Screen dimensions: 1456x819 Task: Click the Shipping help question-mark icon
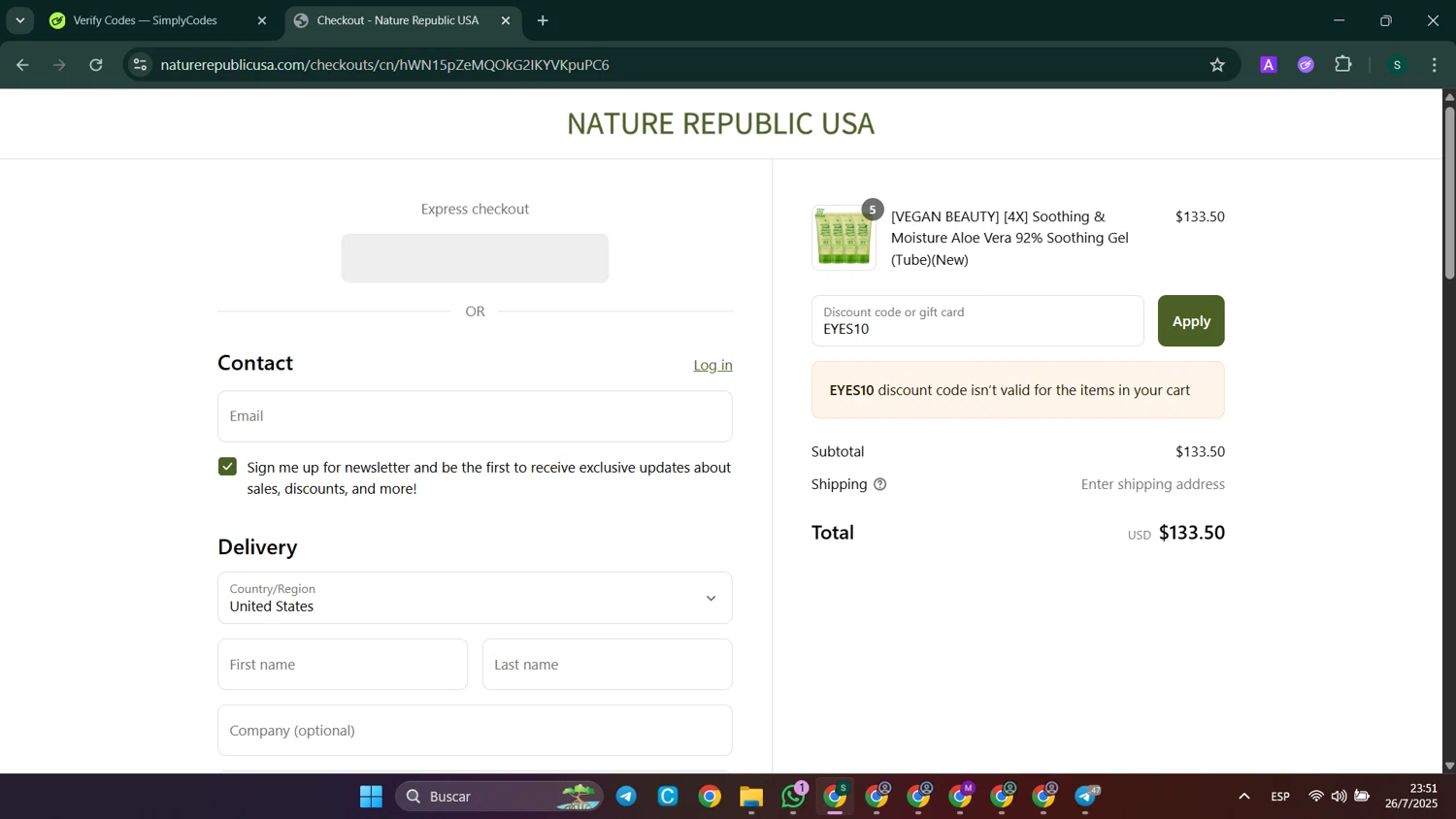(x=879, y=484)
